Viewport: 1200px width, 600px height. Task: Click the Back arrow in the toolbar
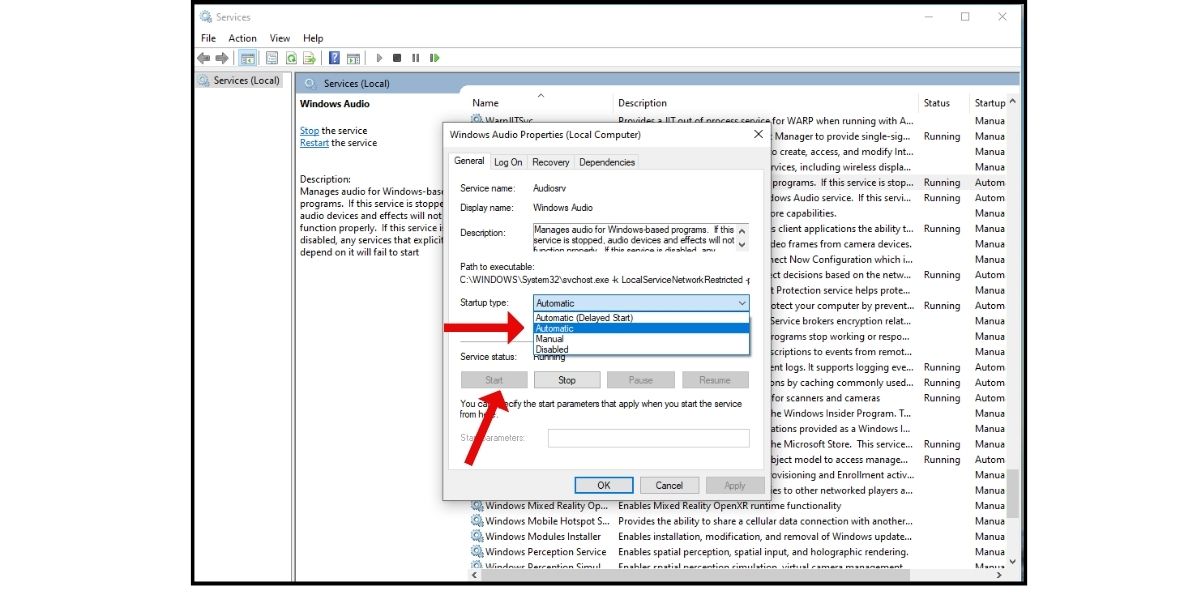(204, 58)
